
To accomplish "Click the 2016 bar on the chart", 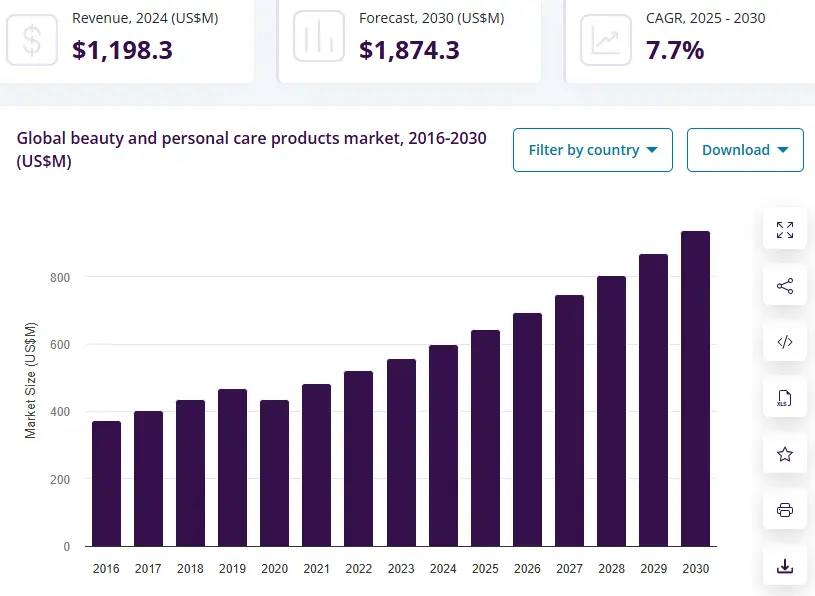I will [x=106, y=482].
